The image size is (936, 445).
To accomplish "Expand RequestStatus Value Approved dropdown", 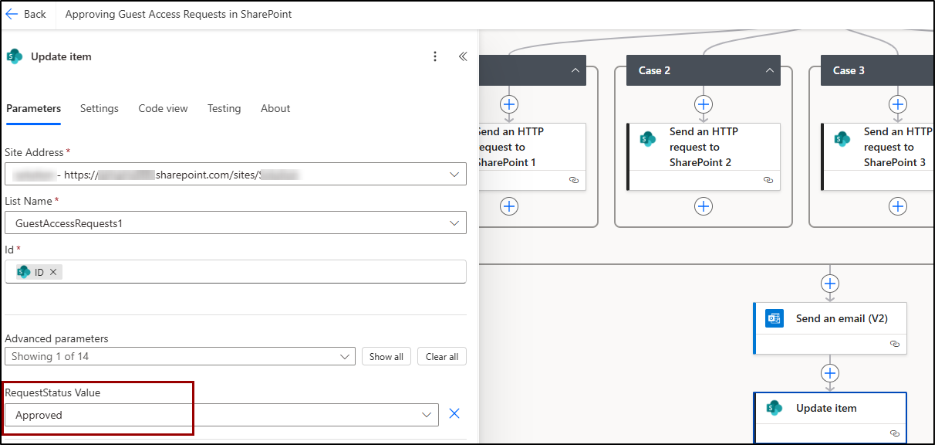I will pyautogui.click(x=427, y=414).
